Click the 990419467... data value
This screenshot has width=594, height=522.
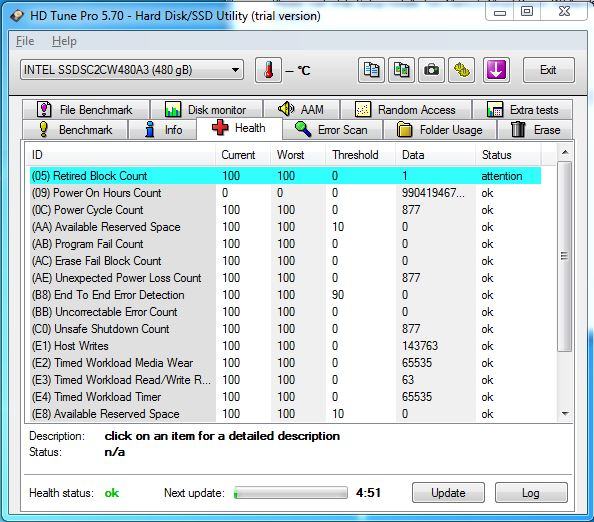pyautogui.click(x=433, y=193)
